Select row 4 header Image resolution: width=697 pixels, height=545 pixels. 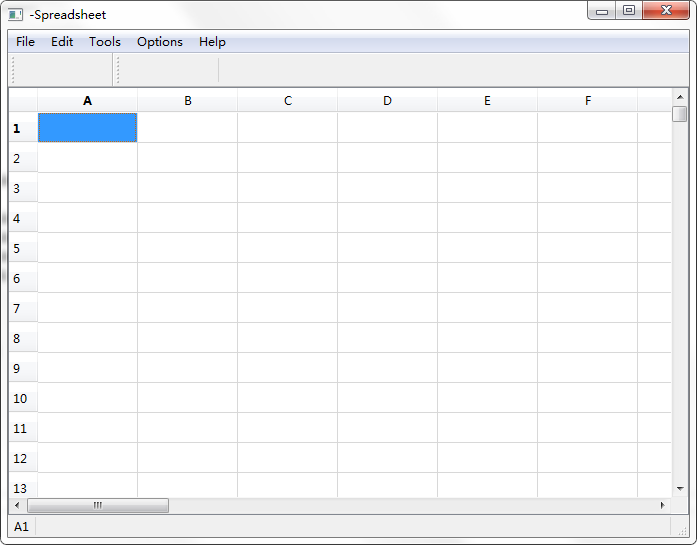click(x=23, y=218)
